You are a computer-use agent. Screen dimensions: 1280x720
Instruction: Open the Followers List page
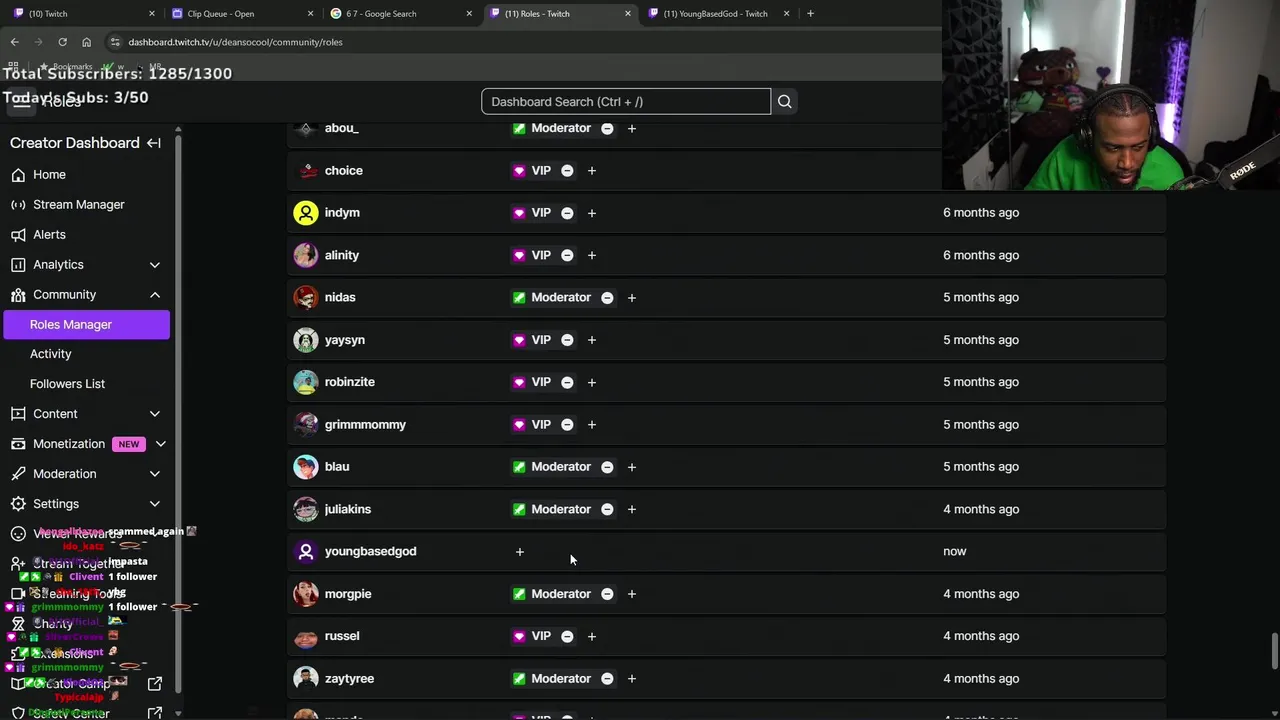67,384
